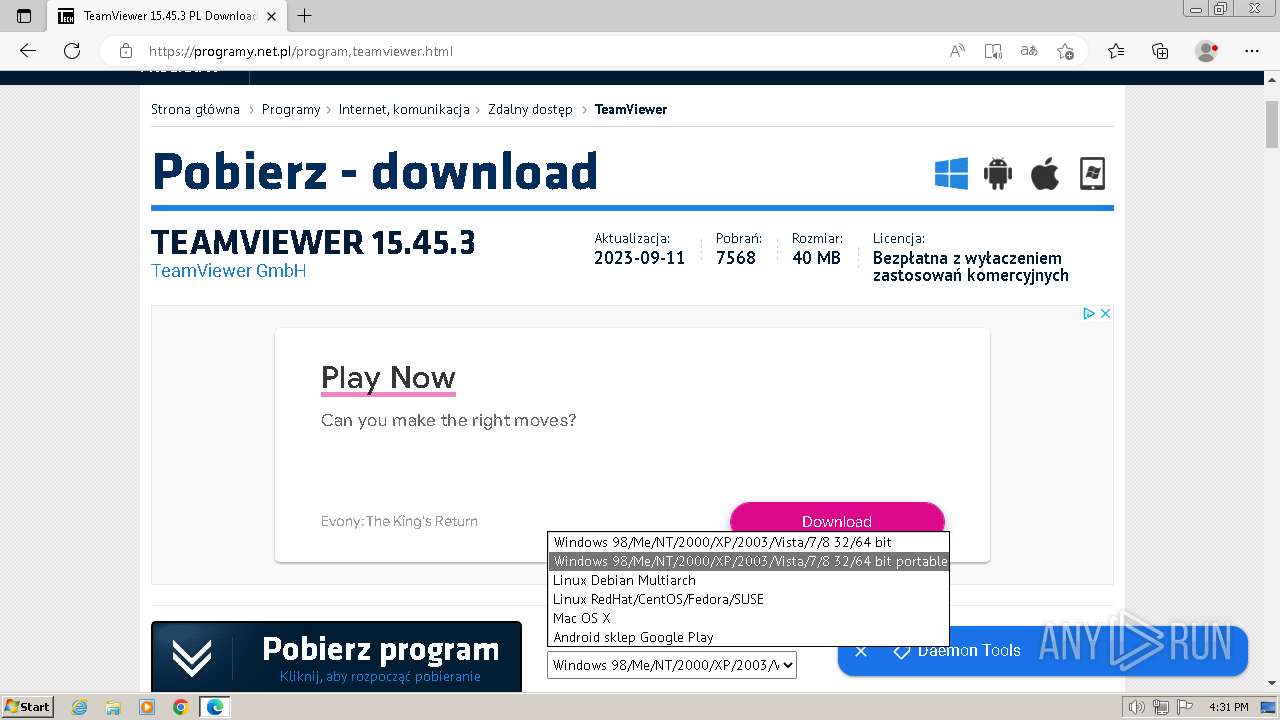
Task: Open TeamViewer GmbH publisher link
Action: [228, 271]
